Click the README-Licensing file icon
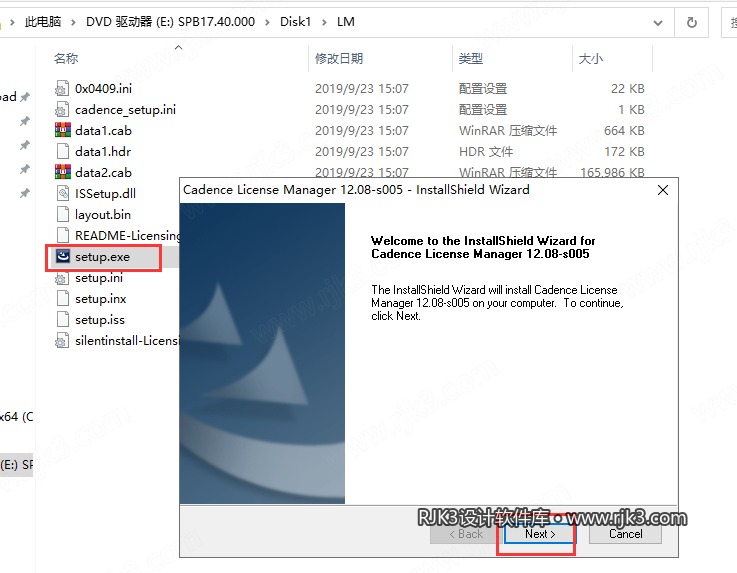The width and height of the screenshot is (737, 573). 63,235
